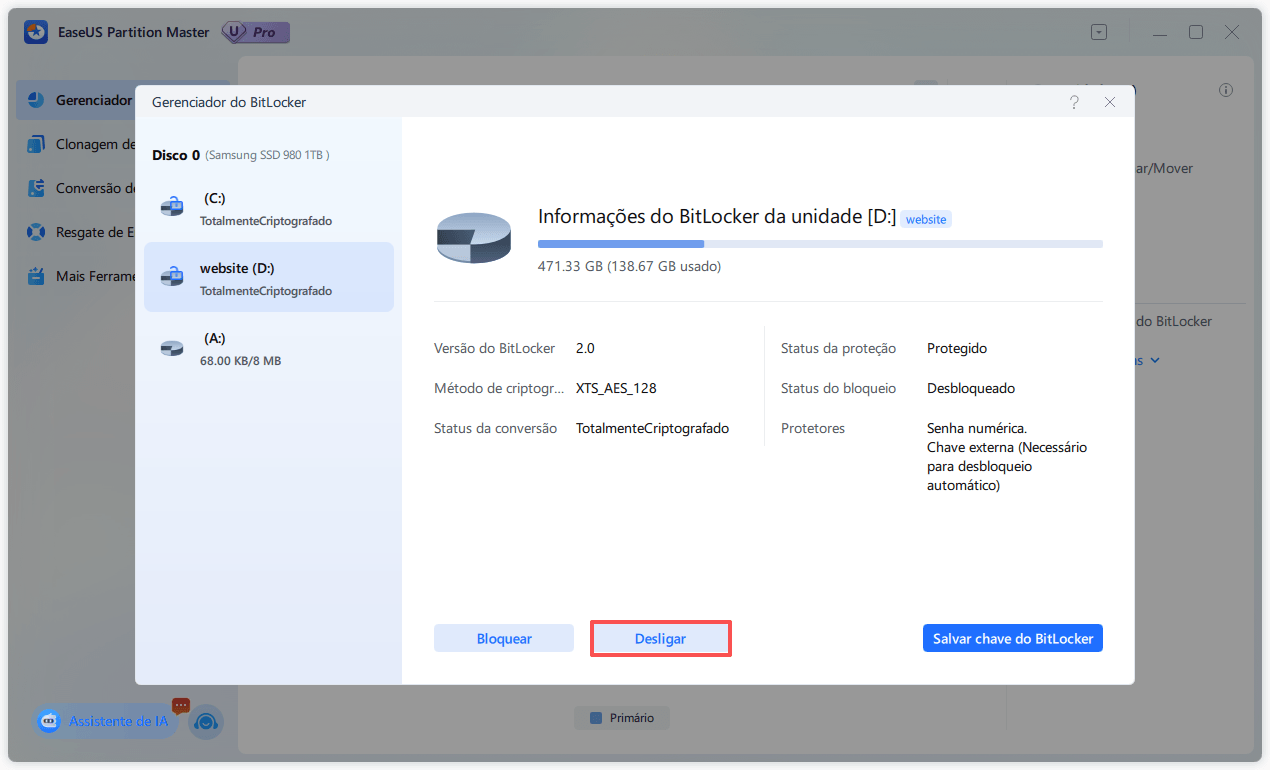The image size is (1270, 770).
Task: Click the Primário legend item
Action: tap(622, 718)
